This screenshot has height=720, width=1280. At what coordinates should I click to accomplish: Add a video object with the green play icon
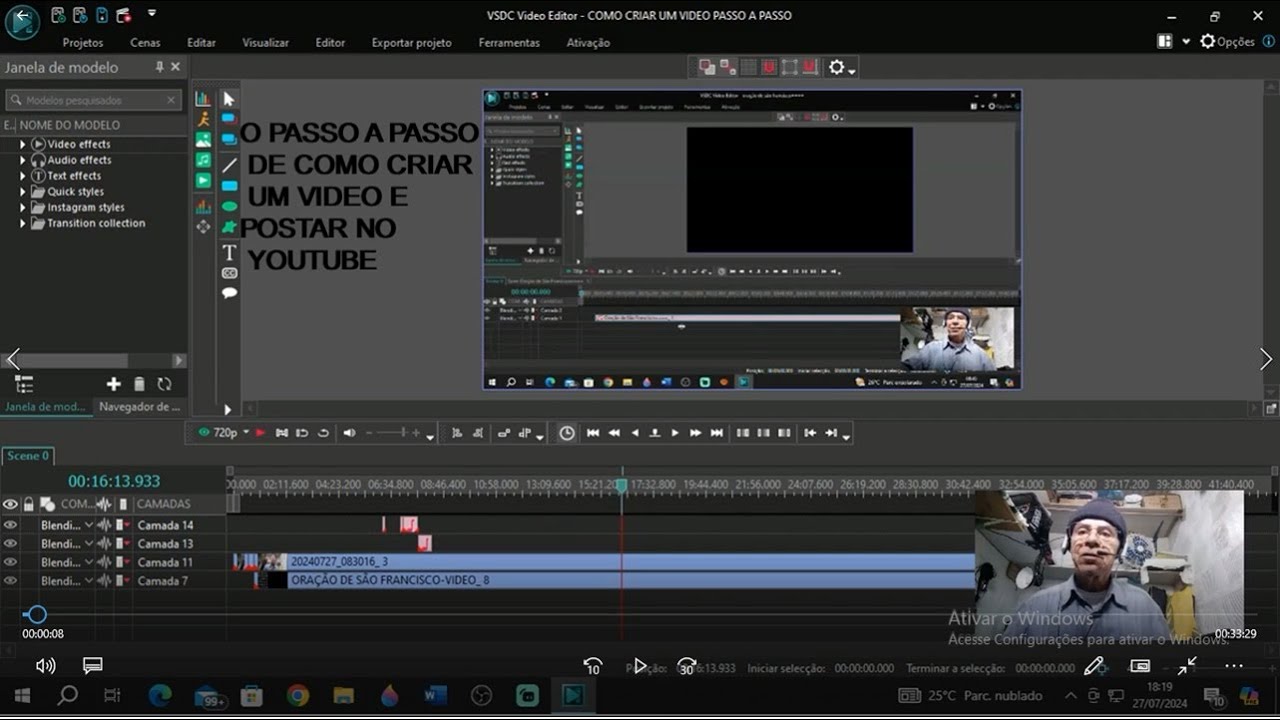203,180
